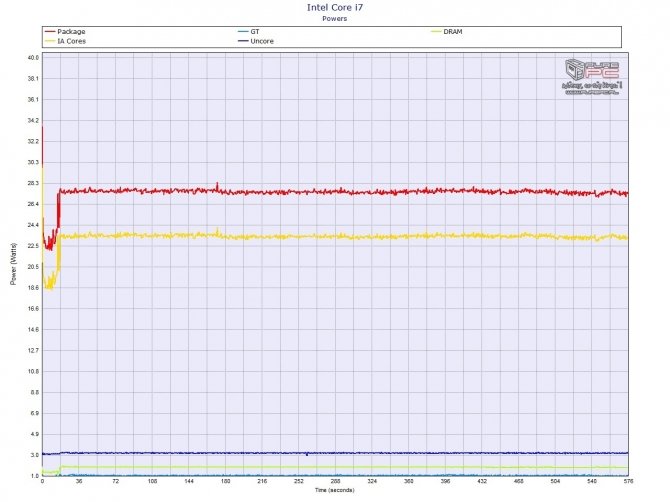Select the DRAM legend label
The width and height of the screenshot is (670, 502).
click(x=453, y=32)
